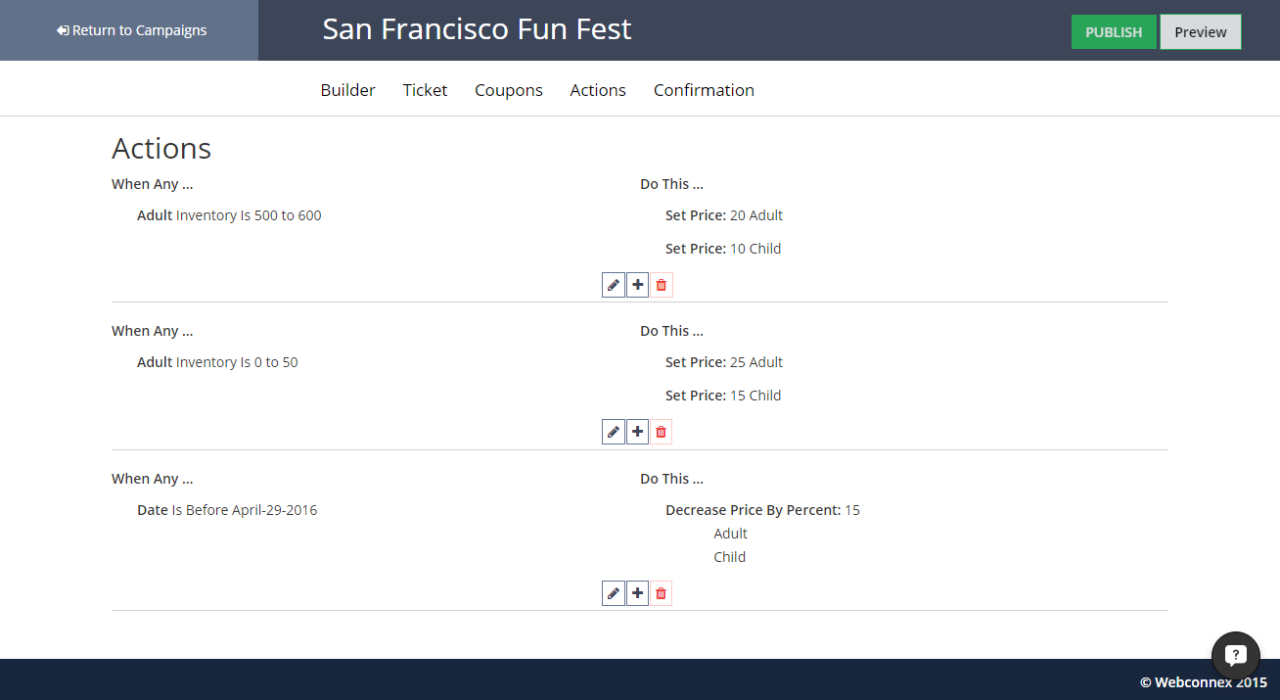The height and width of the screenshot is (700, 1280).
Task: Click the Date Is Before April-29-2016 condition
Action: click(x=227, y=510)
